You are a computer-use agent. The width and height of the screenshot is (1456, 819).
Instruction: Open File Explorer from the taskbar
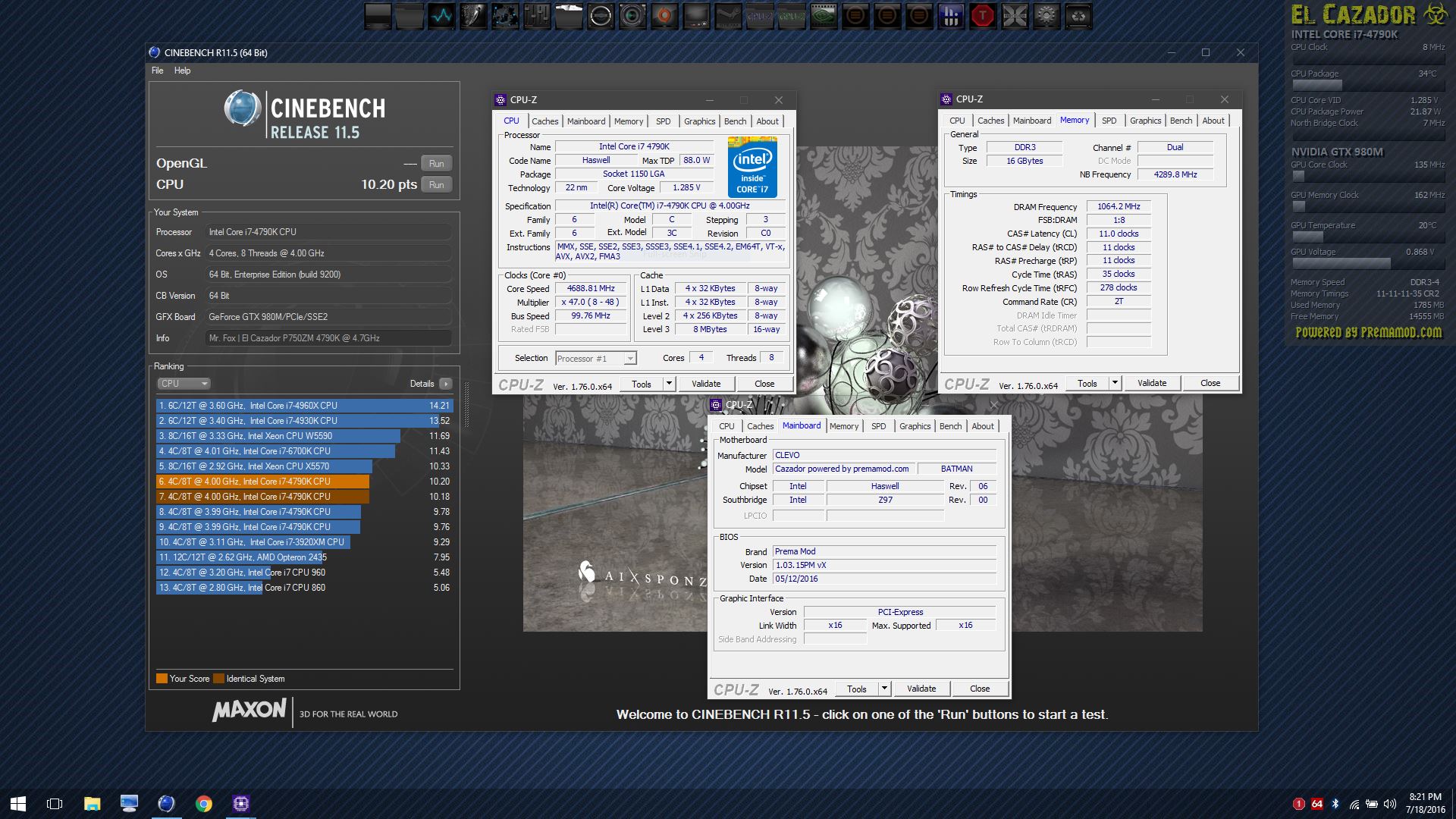tap(92, 804)
